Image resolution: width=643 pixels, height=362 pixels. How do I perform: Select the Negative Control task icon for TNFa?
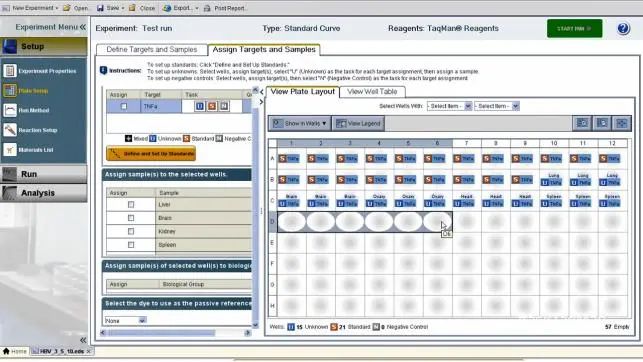(224, 106)
